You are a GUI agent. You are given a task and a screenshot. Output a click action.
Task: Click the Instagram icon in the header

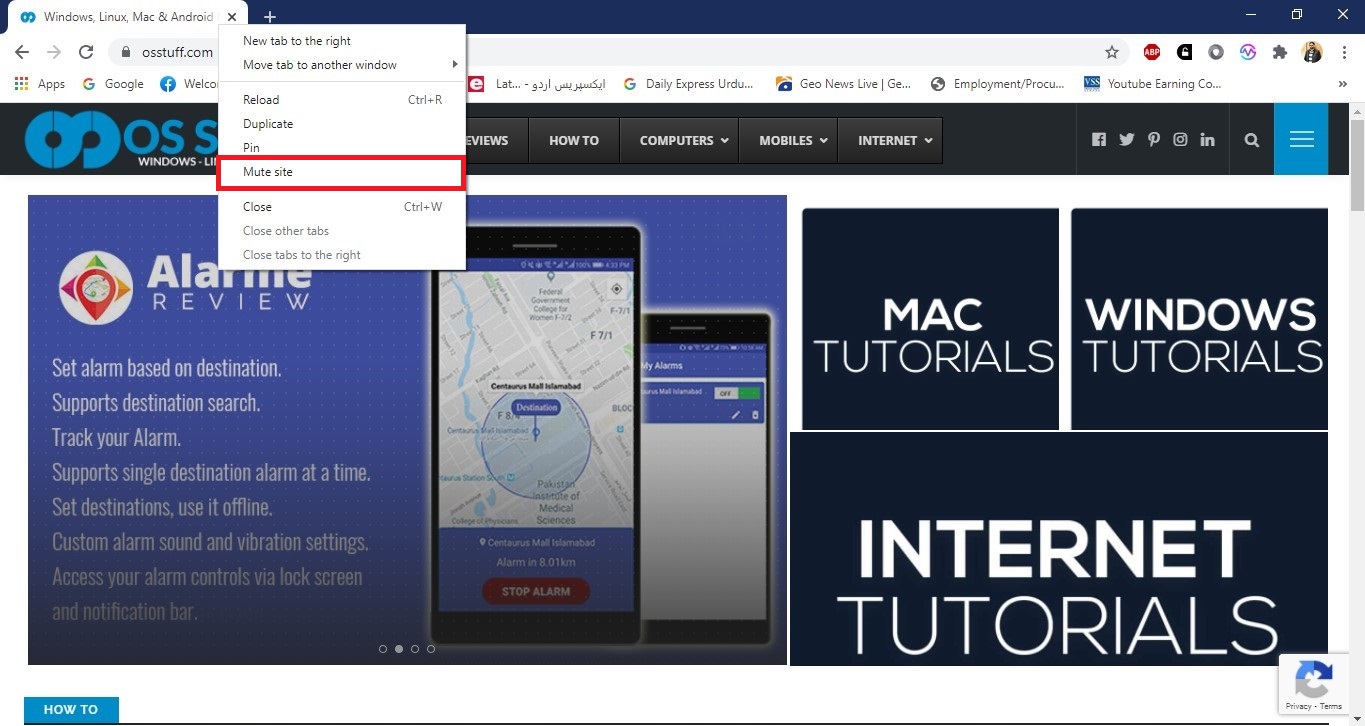(1180, 139)
